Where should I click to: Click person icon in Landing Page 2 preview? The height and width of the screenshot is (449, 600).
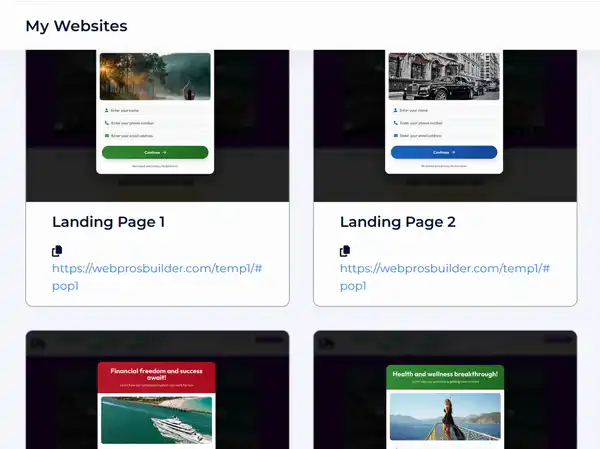[395, 110]
